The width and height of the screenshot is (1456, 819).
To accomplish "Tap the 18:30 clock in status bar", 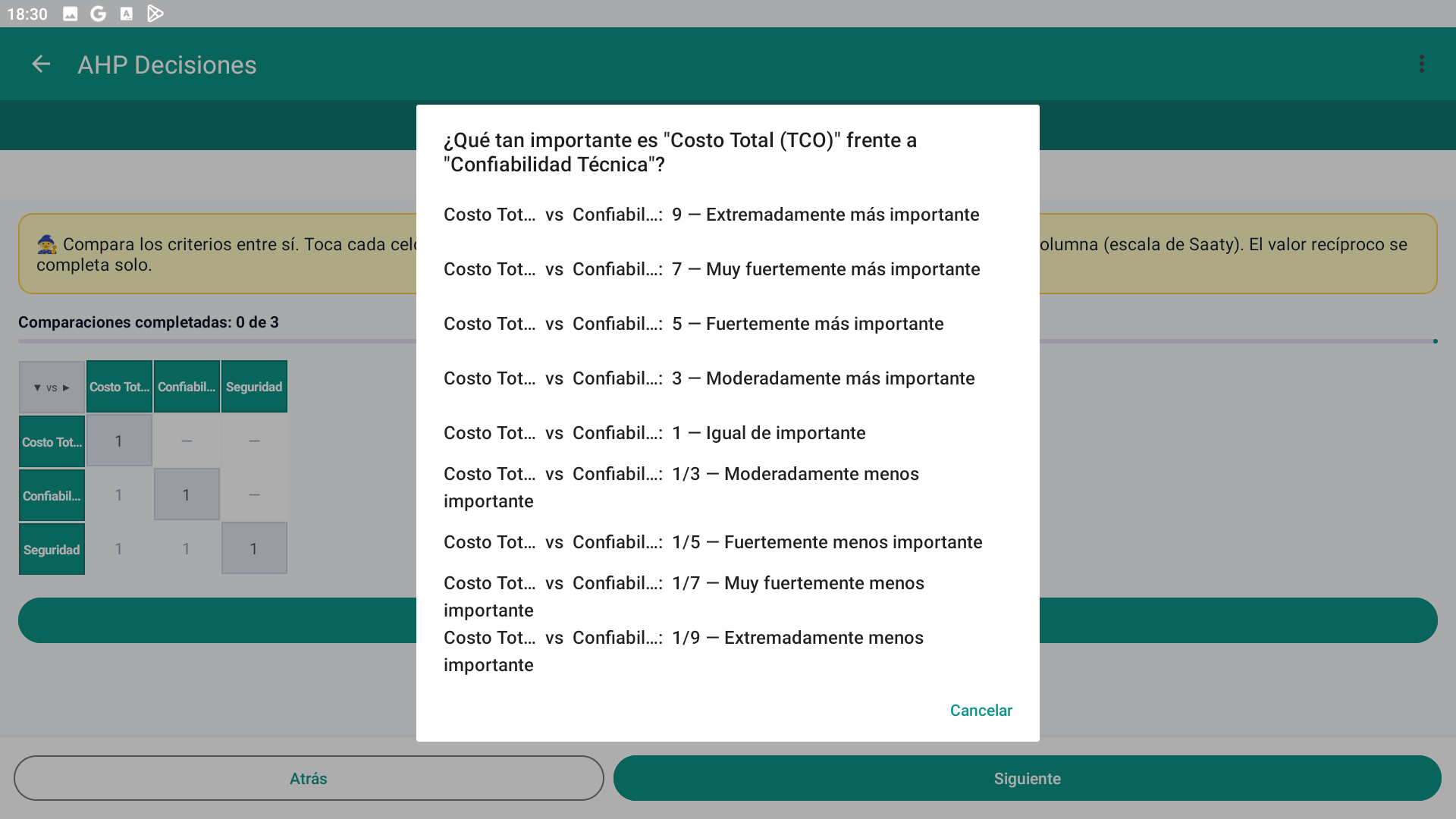I will [27, 14].
